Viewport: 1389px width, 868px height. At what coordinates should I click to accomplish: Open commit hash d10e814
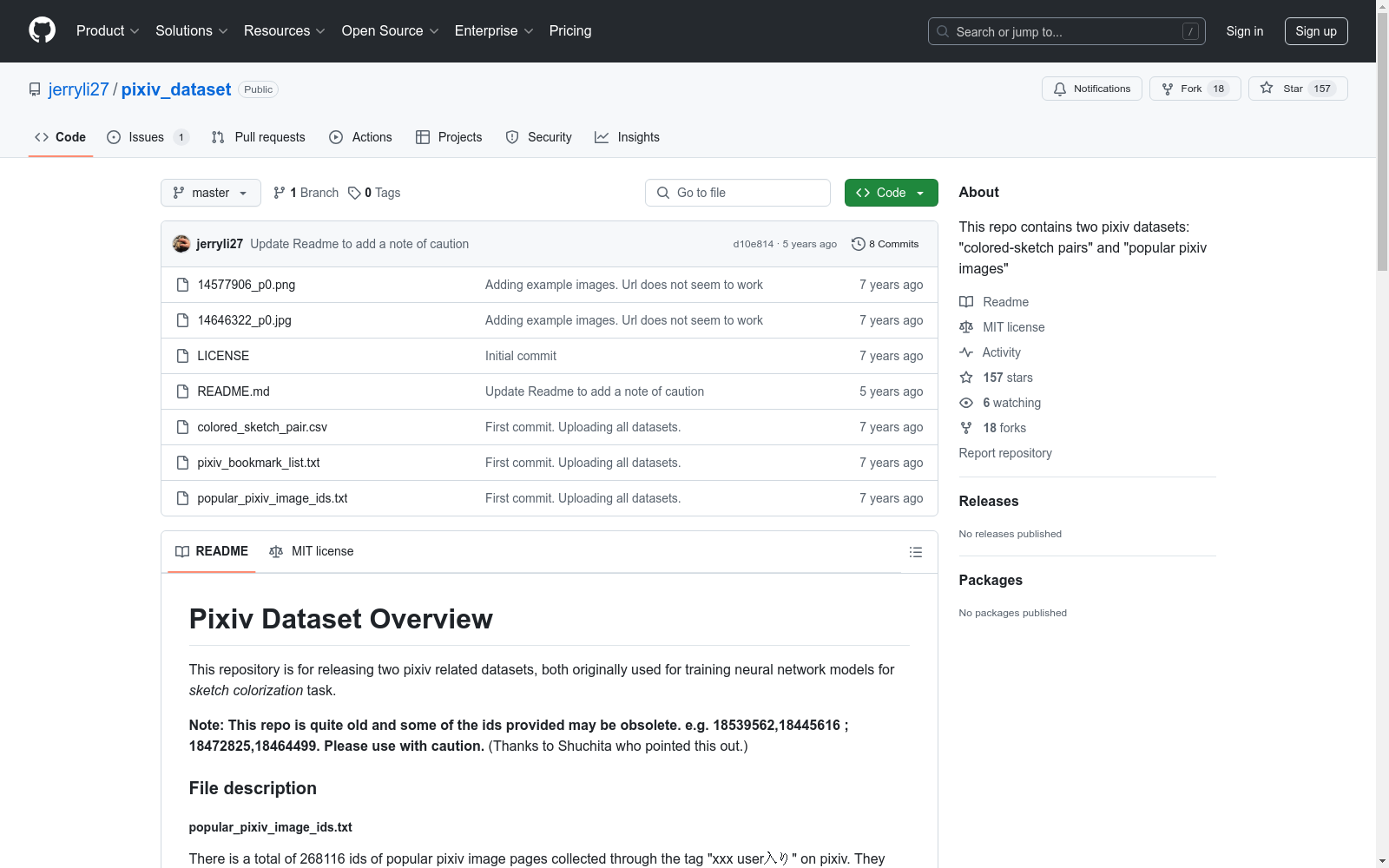tap(754, 244)
